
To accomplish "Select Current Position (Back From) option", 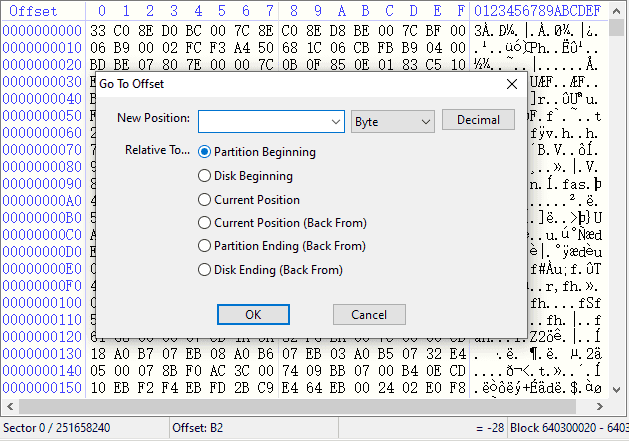I will click(x=205, y=223).
